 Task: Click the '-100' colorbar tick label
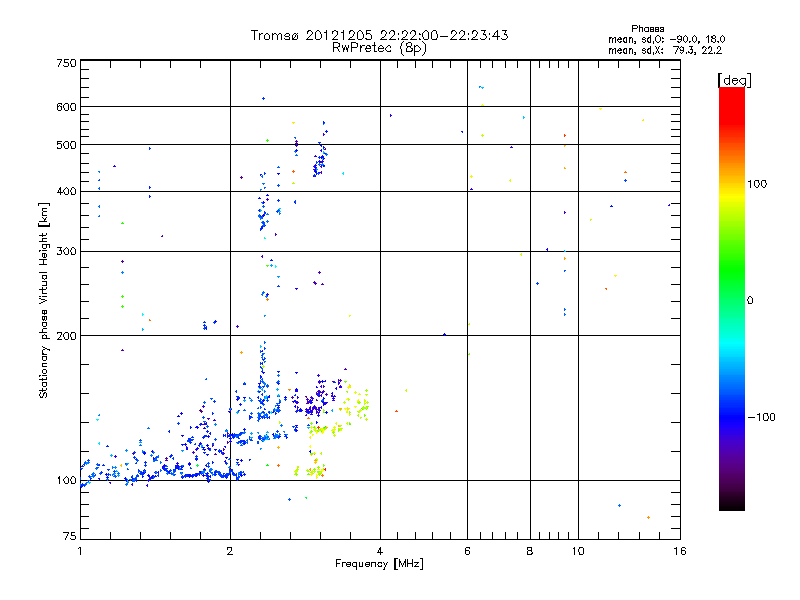point(761,417)
